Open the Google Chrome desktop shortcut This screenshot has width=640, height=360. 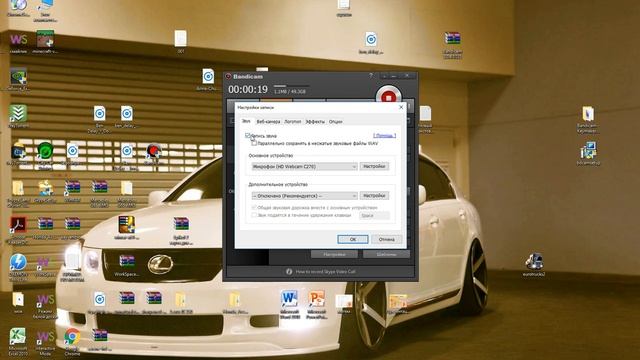pyautogui.click(x=72, y=342)
